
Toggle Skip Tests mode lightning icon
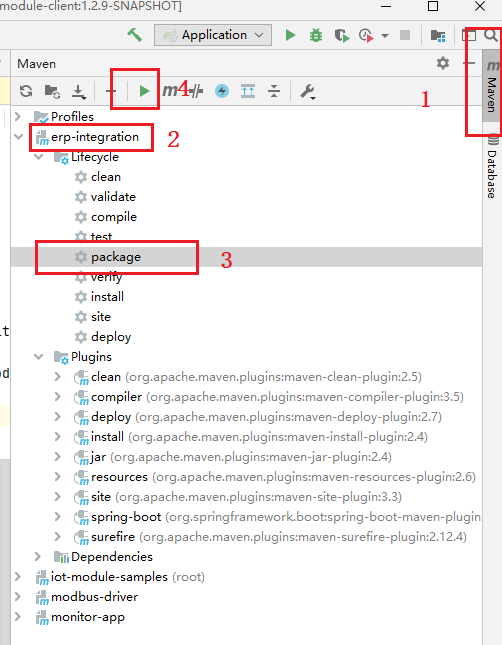222,91
